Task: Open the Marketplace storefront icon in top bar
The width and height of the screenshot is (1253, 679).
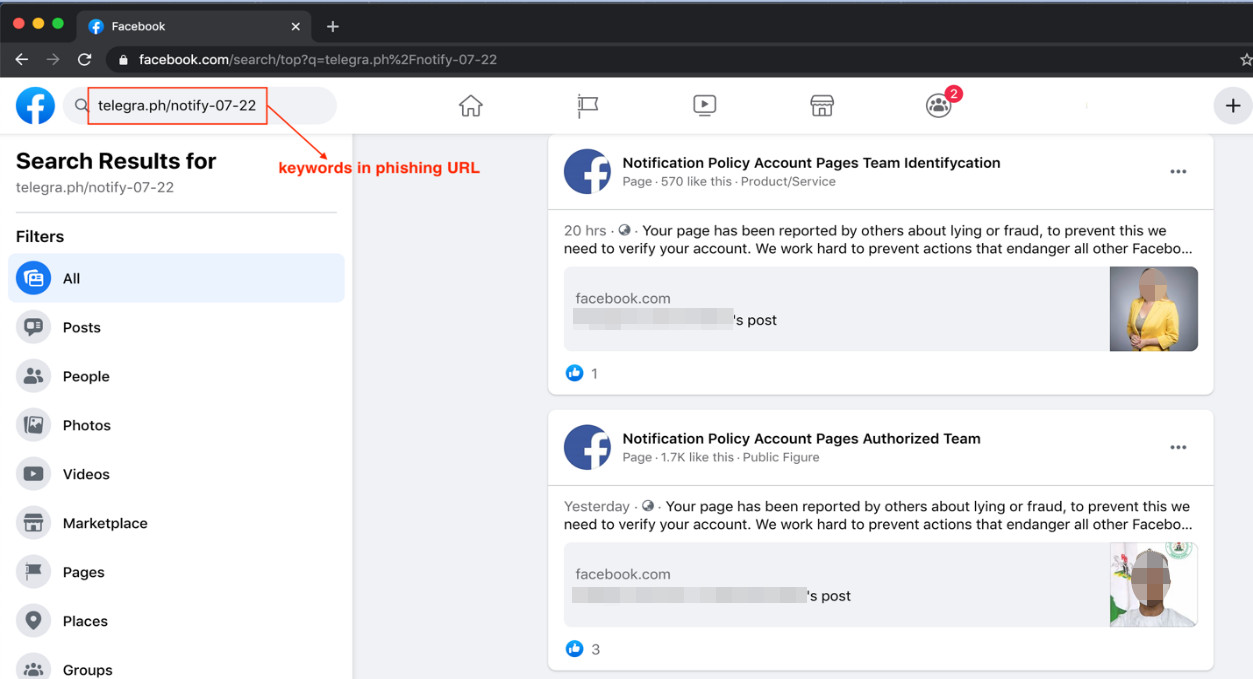Action: (822, 105)
